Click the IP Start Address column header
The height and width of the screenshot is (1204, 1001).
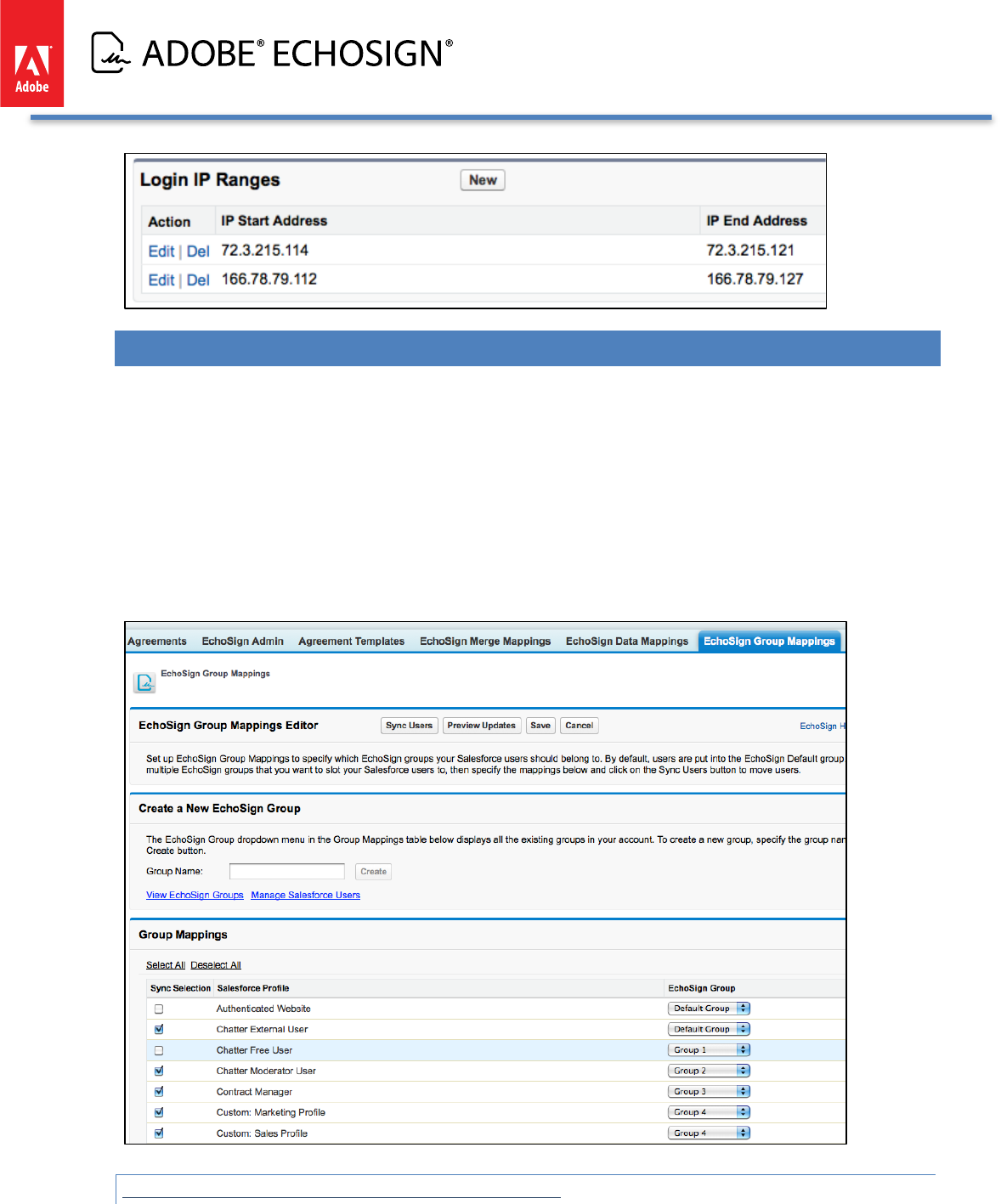(274, 221)
